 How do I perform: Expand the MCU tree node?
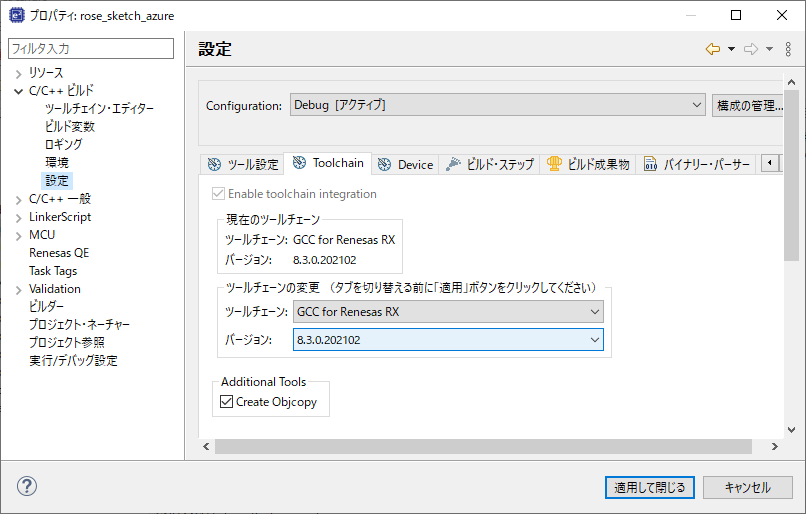click(19, 236)
